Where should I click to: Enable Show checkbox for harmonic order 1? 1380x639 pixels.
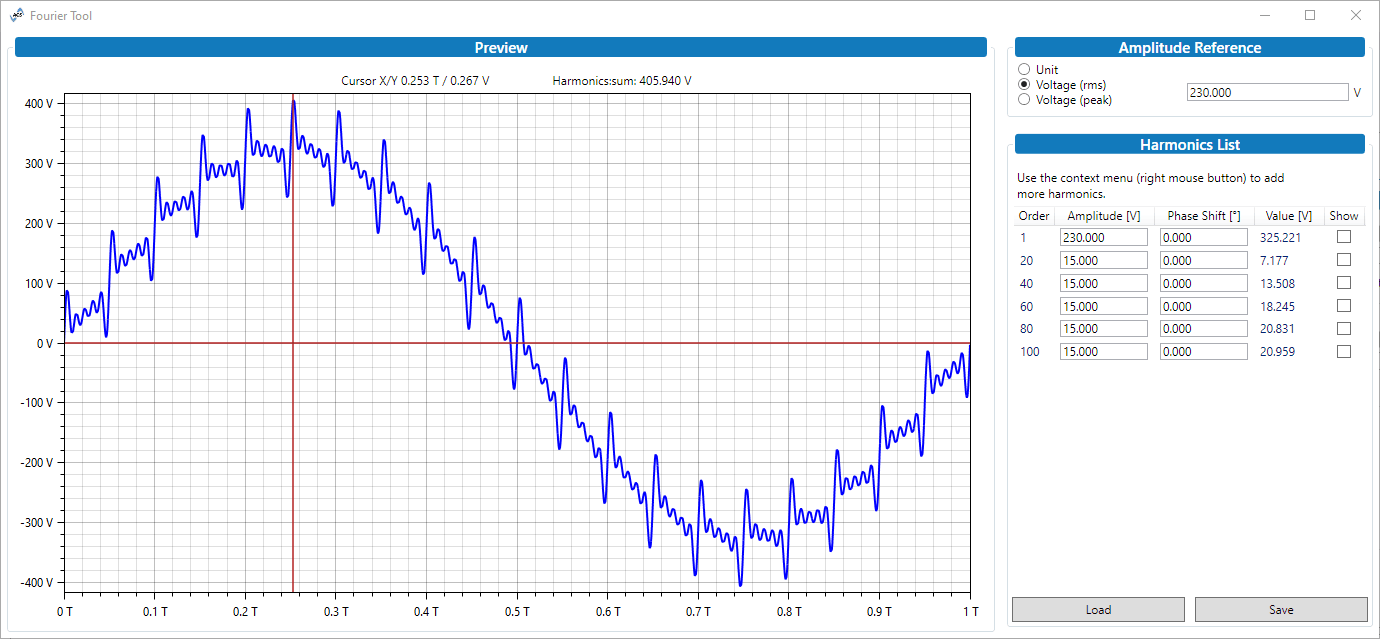[x=1344, y=237]
